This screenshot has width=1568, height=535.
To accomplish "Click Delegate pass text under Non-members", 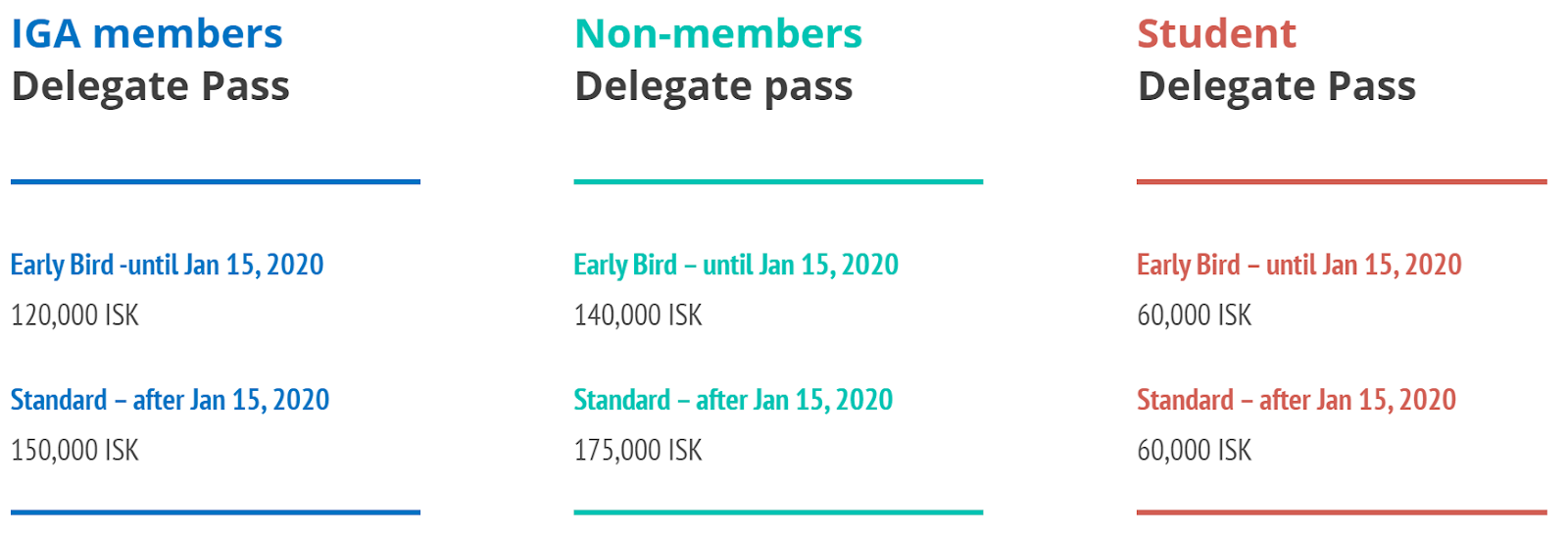I will click(713, 86).
